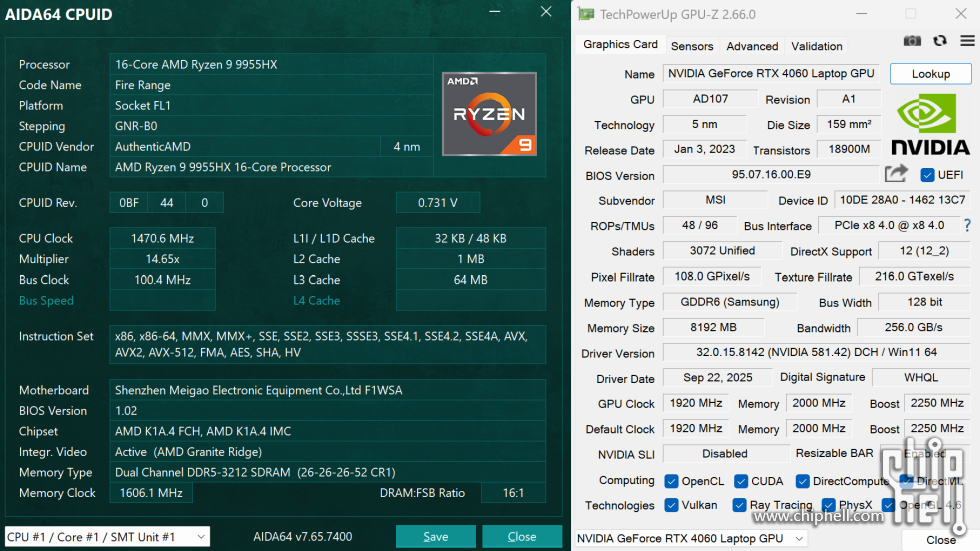The height and width of the screenshot is (551, 980).
Task: Toggle the CUDA checkbox
Action: (x=741, y=481)
